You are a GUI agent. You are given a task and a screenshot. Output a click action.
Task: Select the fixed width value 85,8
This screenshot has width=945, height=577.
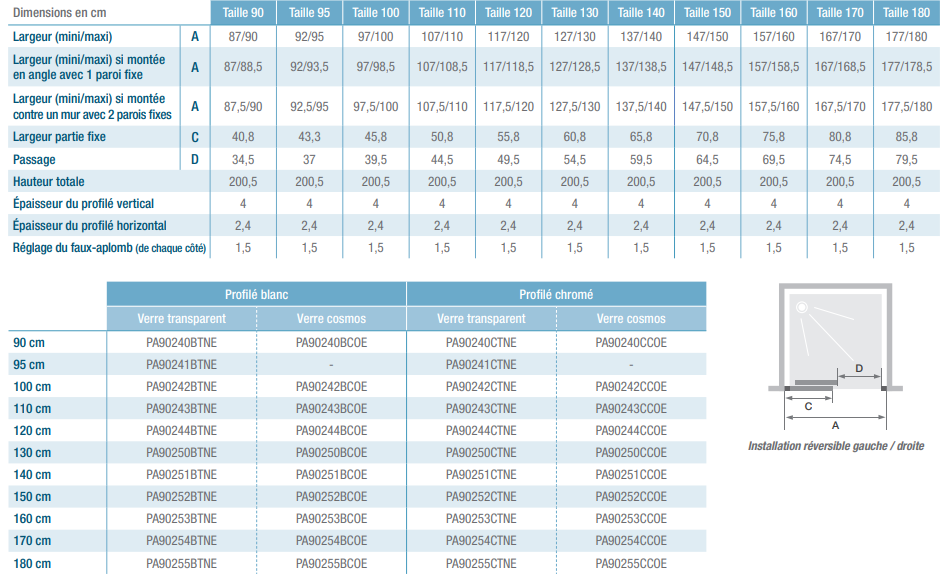[x=906, y=137]
